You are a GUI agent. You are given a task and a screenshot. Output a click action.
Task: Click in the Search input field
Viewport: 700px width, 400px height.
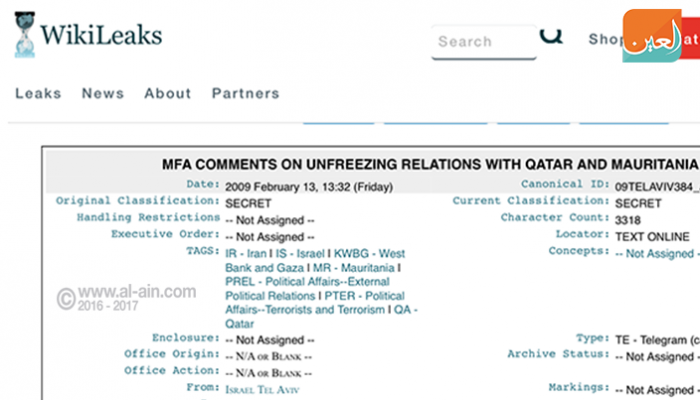tap(482, 42)
